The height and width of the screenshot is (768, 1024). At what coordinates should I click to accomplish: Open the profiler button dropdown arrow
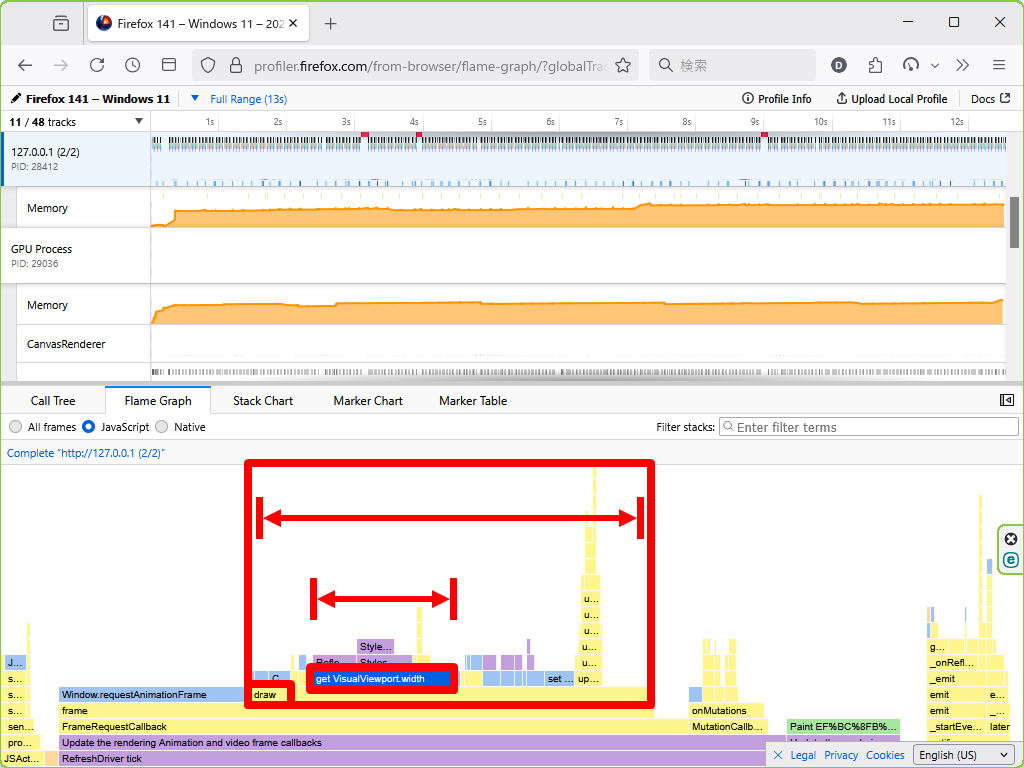pyautogui.click(x=935, y=65)
